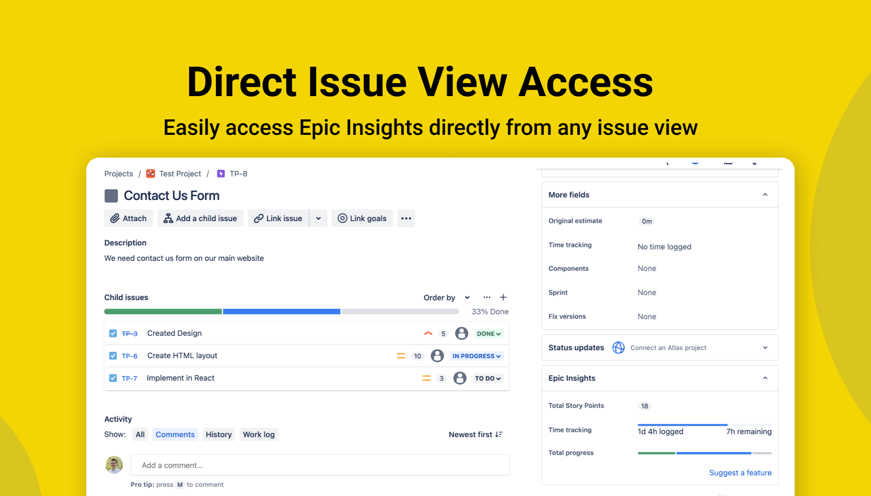This screenshot has width=871, height=496.
Task: Click the TP-6 task type checkbox icon
Action: pos(113,355)
